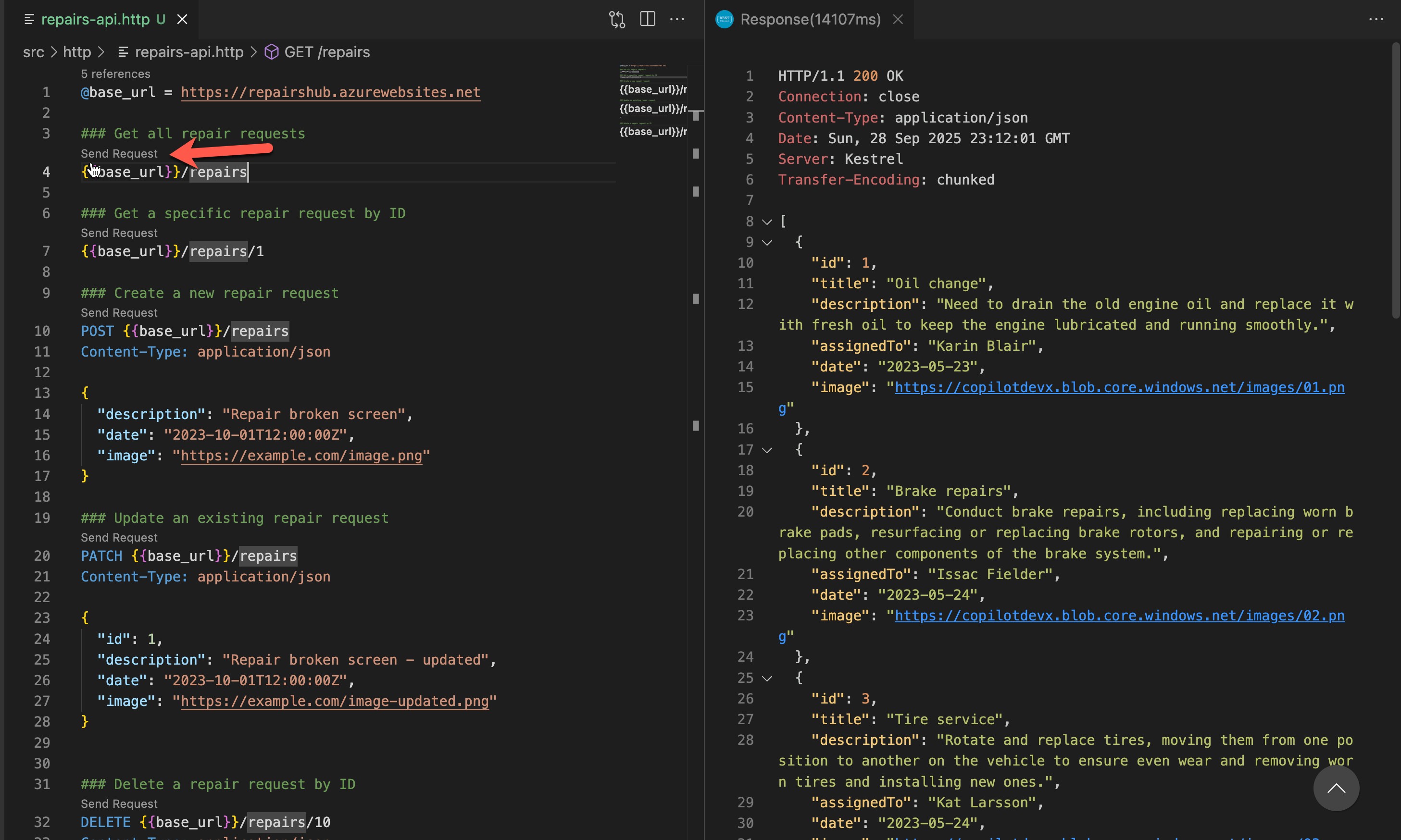This screenshot has height=840, width=1401.
Task: Open the Response panel ellipsis menu
Action: [1376, 19]
